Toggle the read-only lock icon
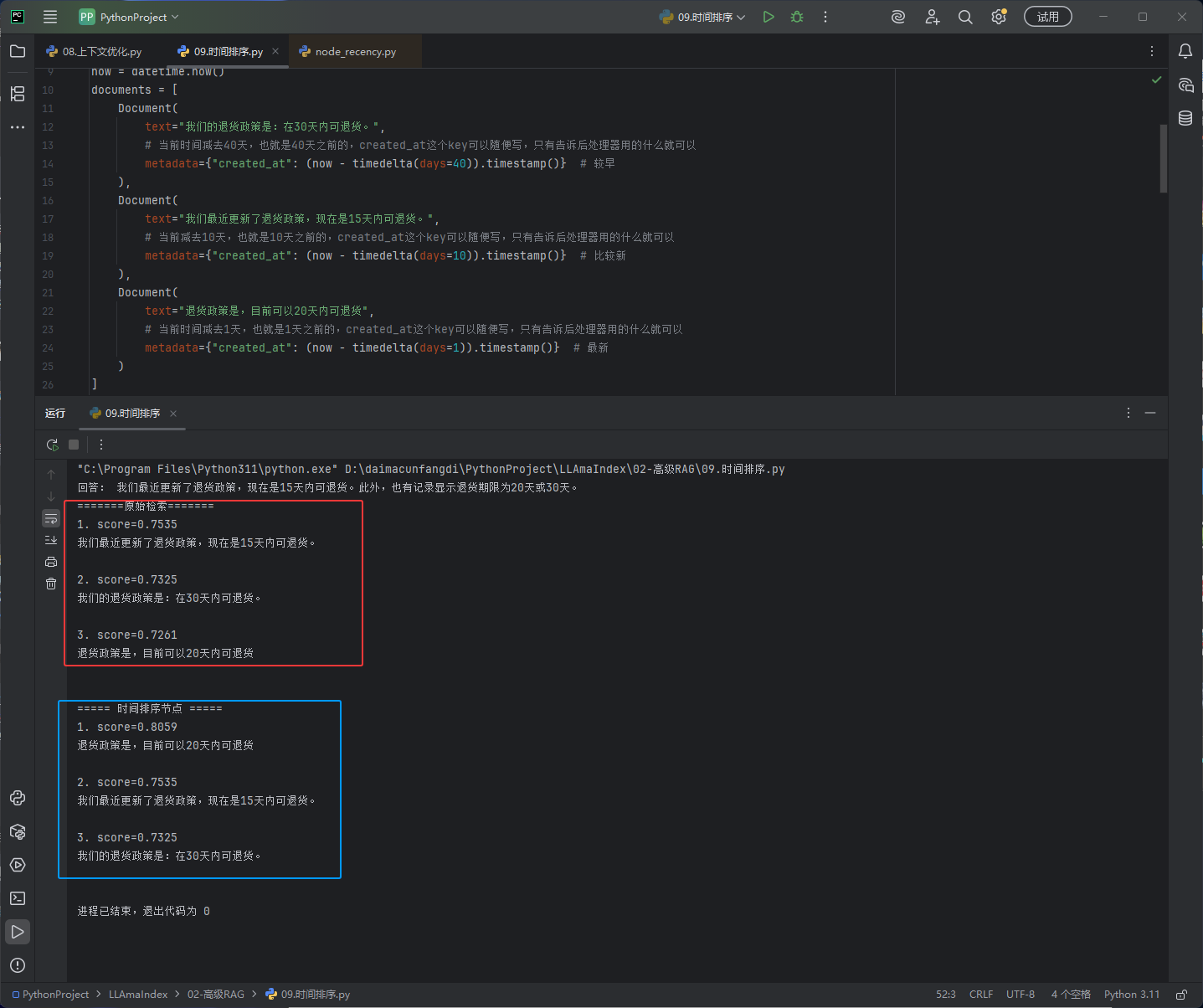Viewport: 1203px width, 1008px height. [1181, 995]
